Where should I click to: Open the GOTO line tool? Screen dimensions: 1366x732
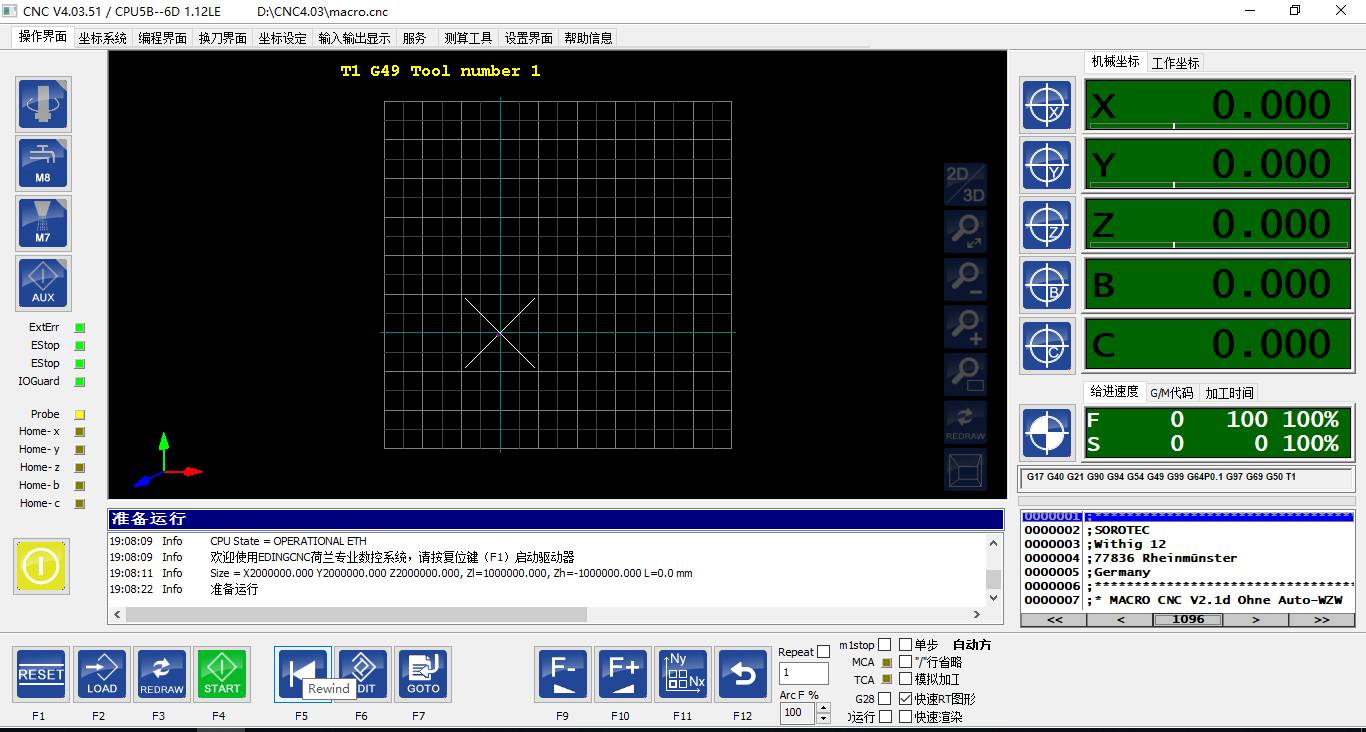(423, 674)
